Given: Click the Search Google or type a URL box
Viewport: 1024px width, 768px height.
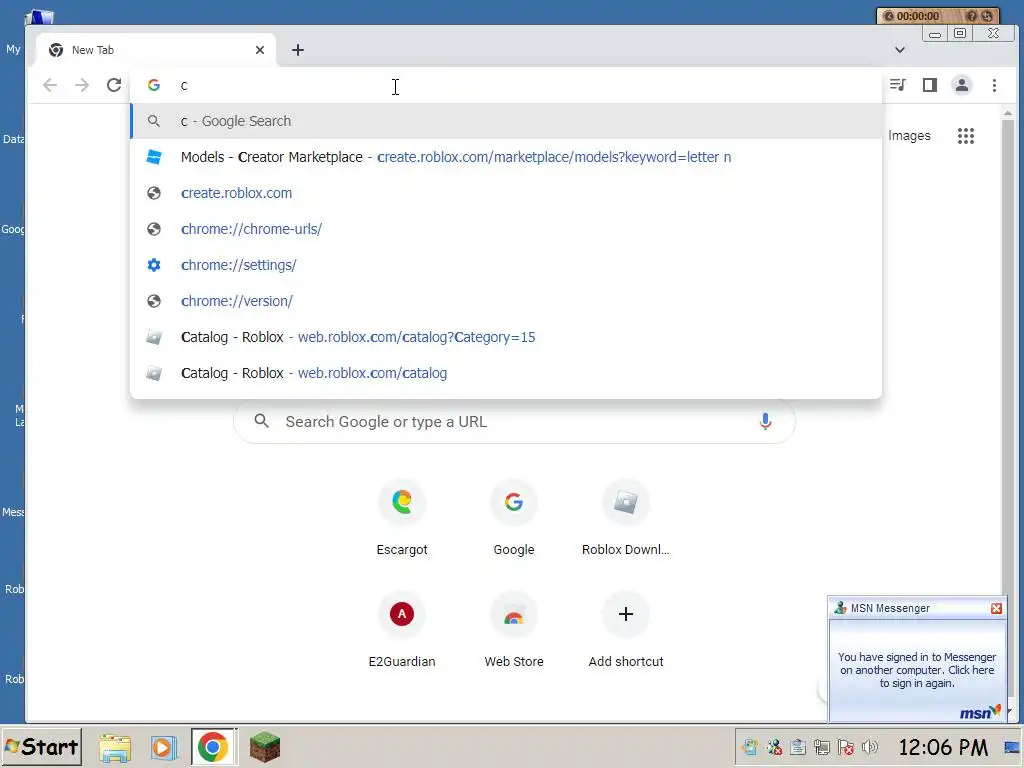Looking at the screenshot, I should (515, 422).
